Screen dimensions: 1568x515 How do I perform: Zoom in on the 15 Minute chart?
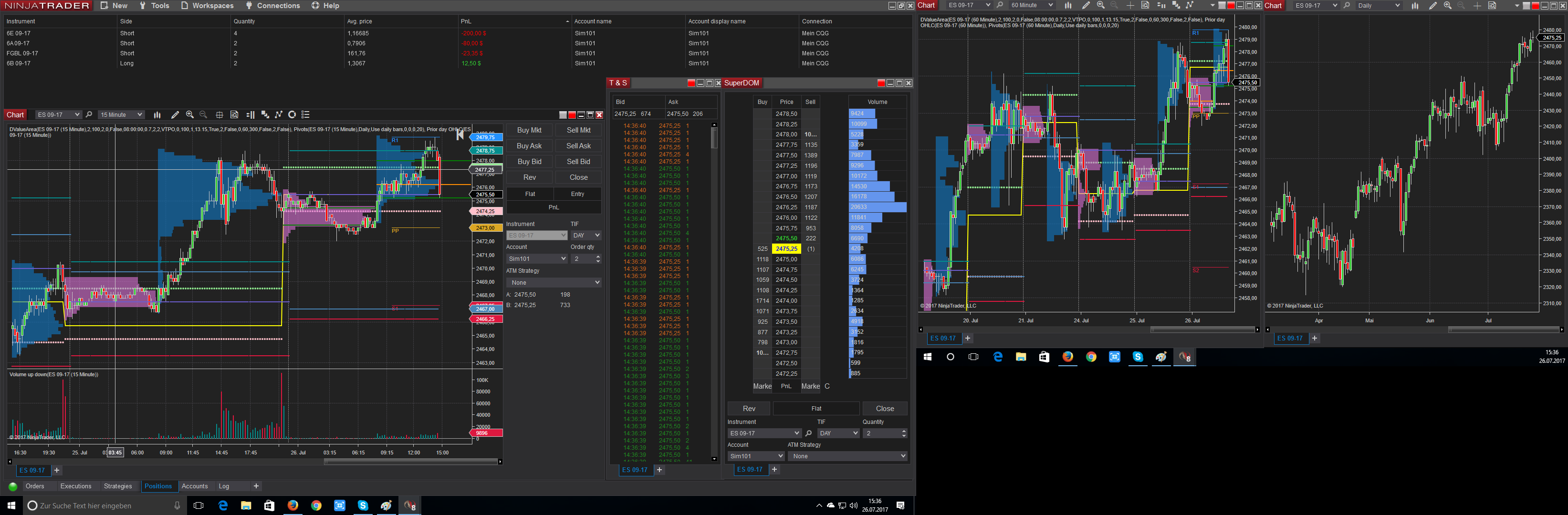point(190,114)
